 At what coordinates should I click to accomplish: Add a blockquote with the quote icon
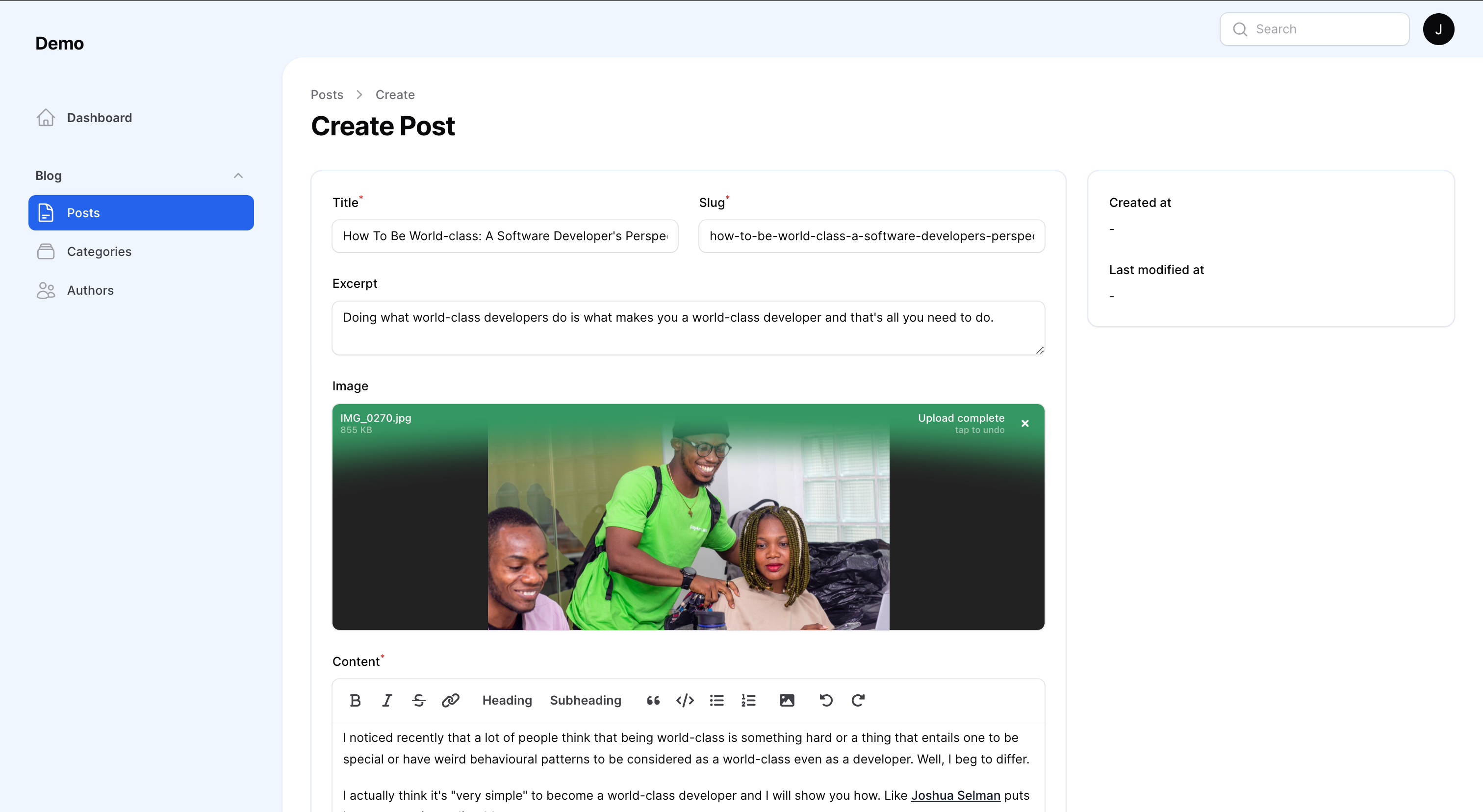[x=653, y=700]
